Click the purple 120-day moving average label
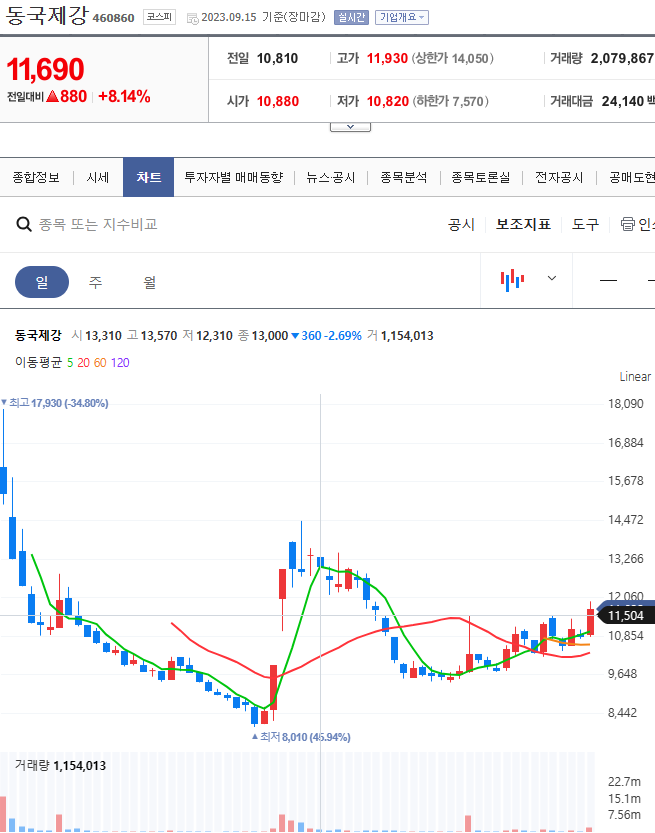 coord(120,363)
